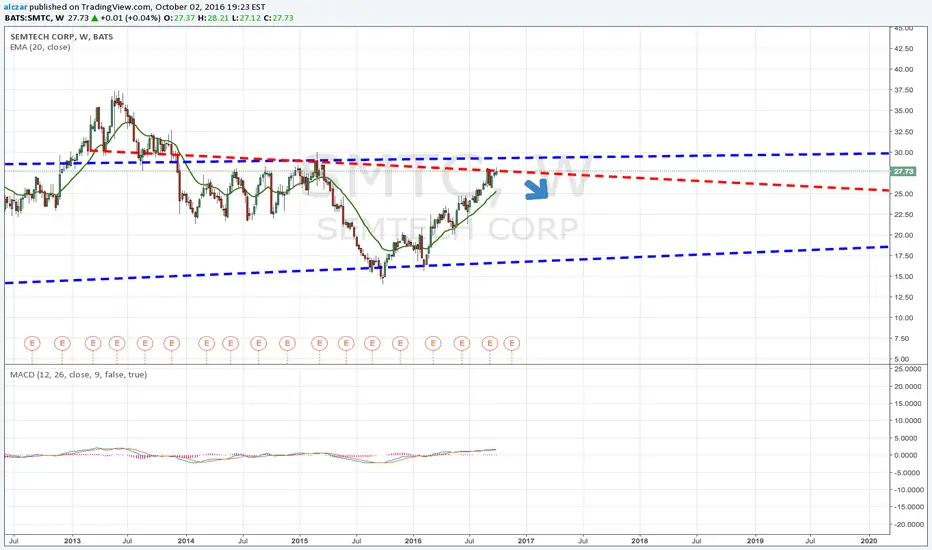The width and height of the screenshot is (932, 550).
Task: Click the 37.50 price axis label
Action: tap(903, 90)
